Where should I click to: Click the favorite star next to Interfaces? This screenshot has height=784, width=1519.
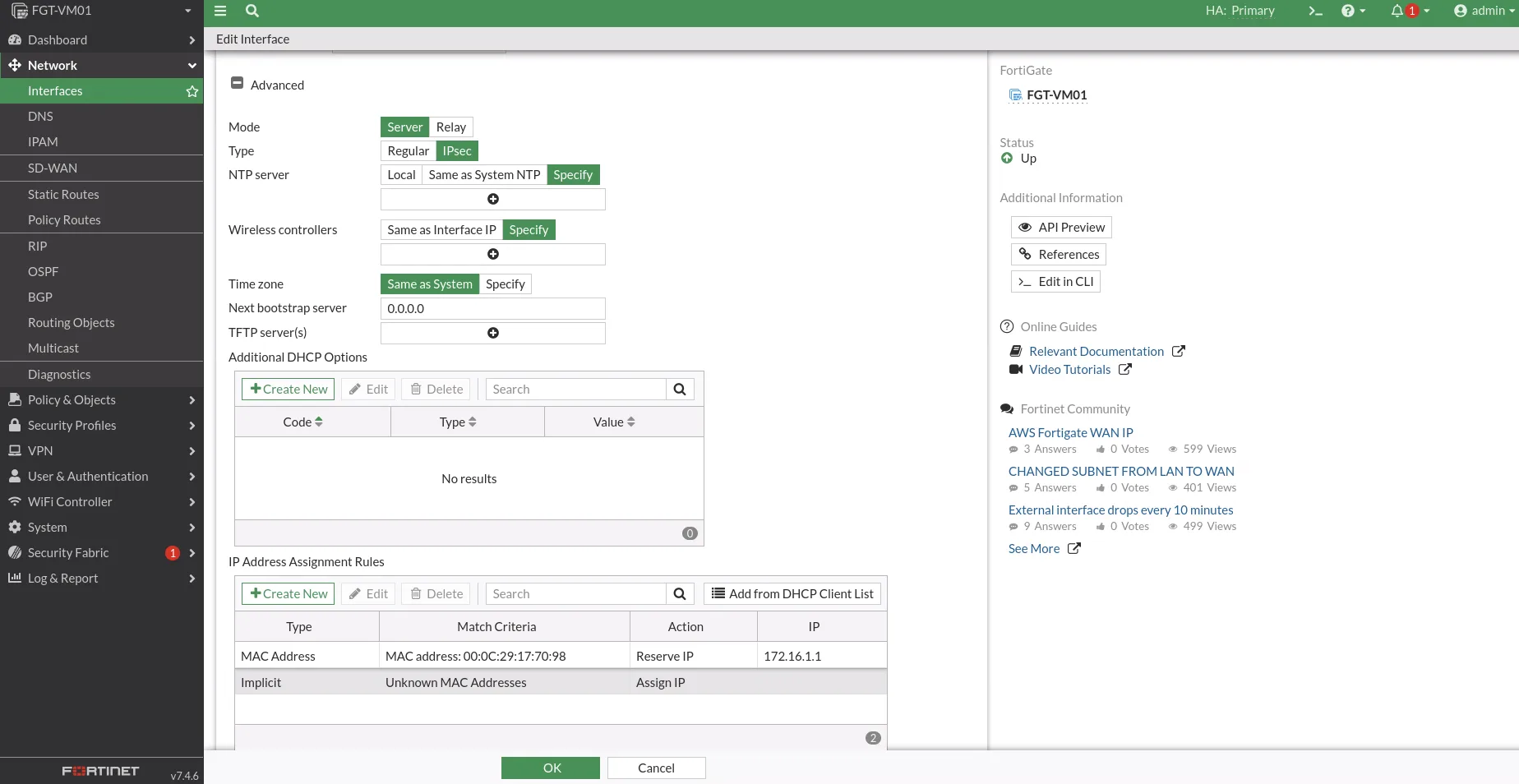point(192,91)
